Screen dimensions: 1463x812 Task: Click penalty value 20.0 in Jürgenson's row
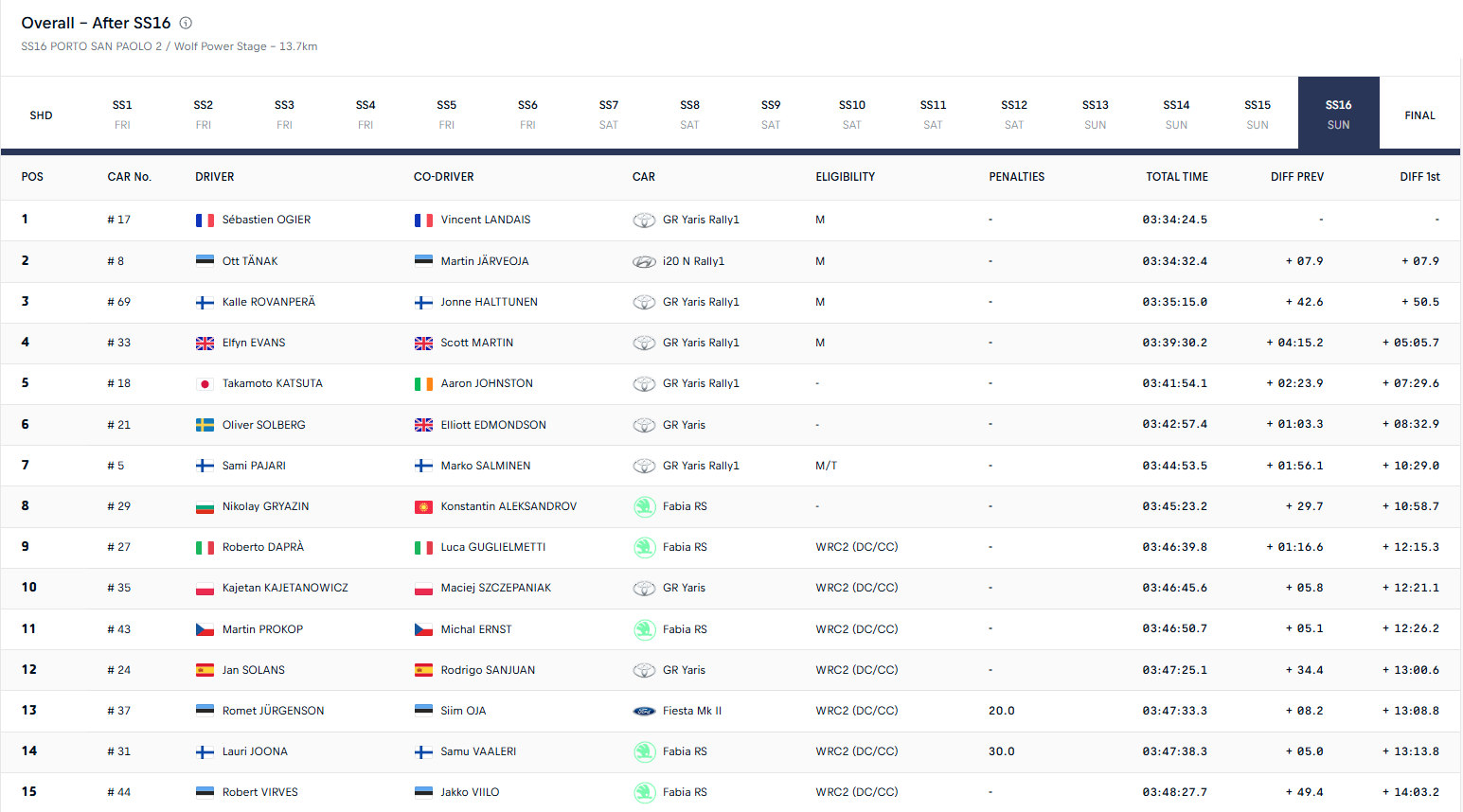[x=1002, y=711]
